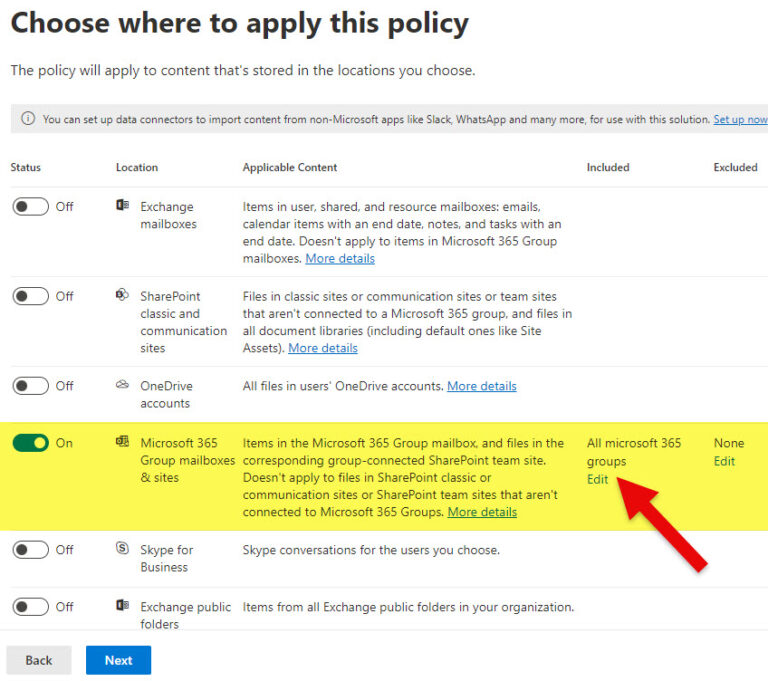Switch on the OneDrive accounts toggle
Screen dimensions: 768x681
[31, 386]
